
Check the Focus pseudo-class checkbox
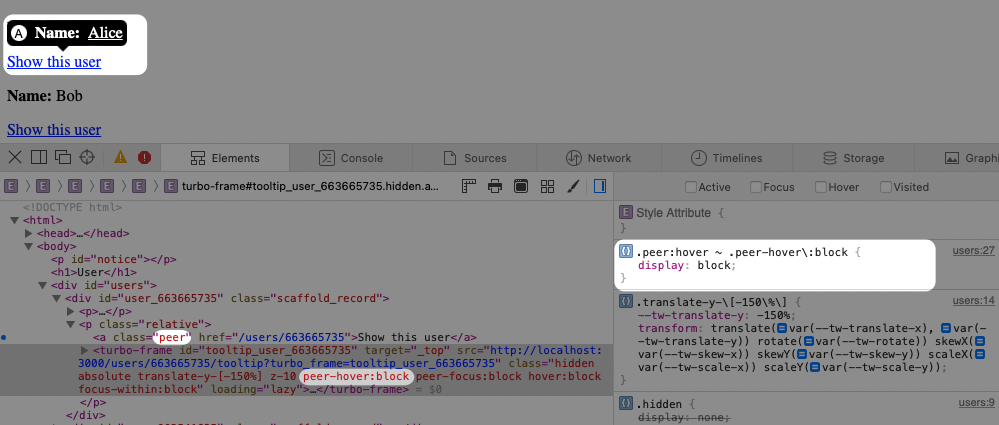(x=755, y=187)
